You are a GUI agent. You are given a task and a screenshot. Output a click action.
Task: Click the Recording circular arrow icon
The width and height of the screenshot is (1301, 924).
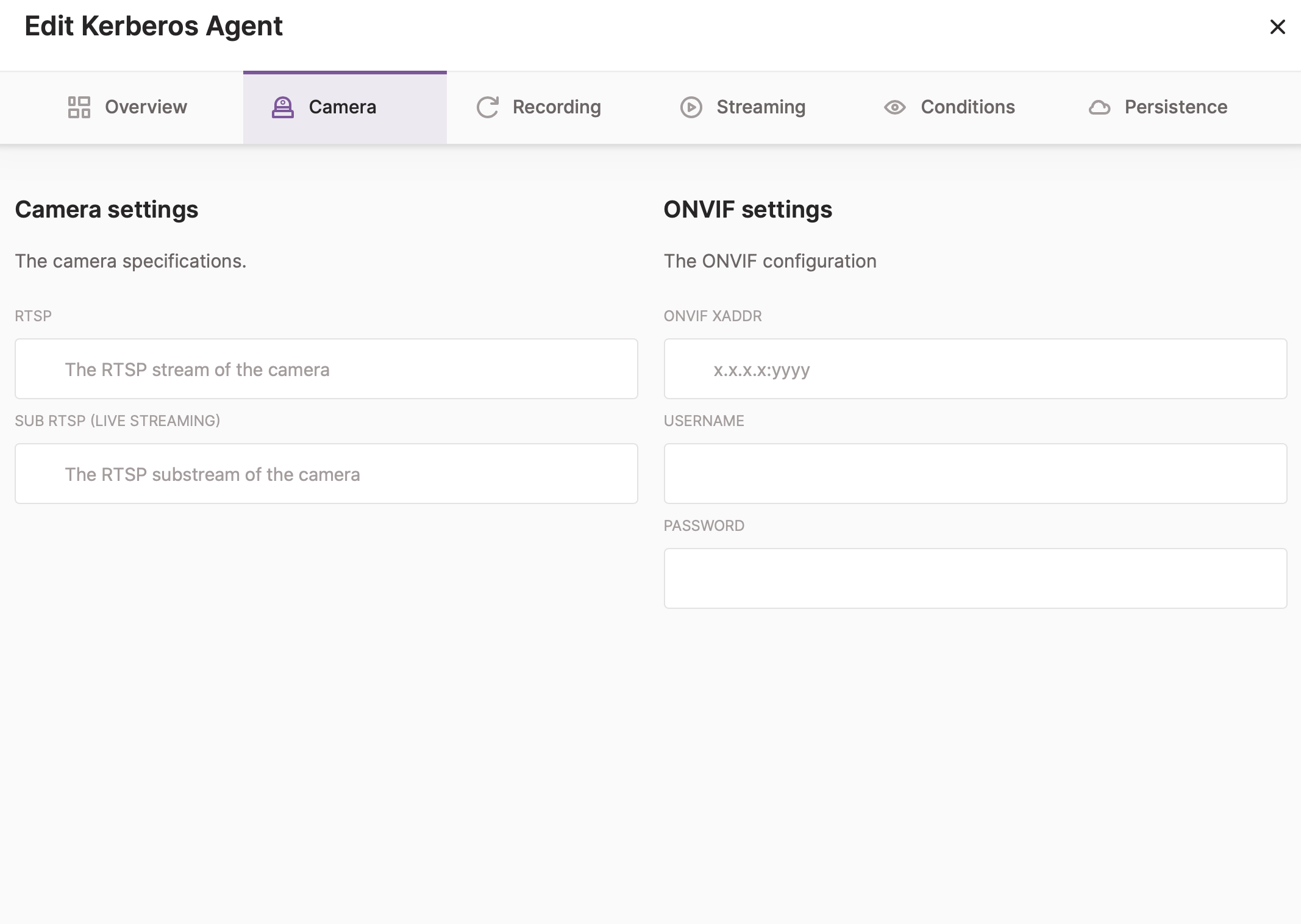[x=487, y=107]
